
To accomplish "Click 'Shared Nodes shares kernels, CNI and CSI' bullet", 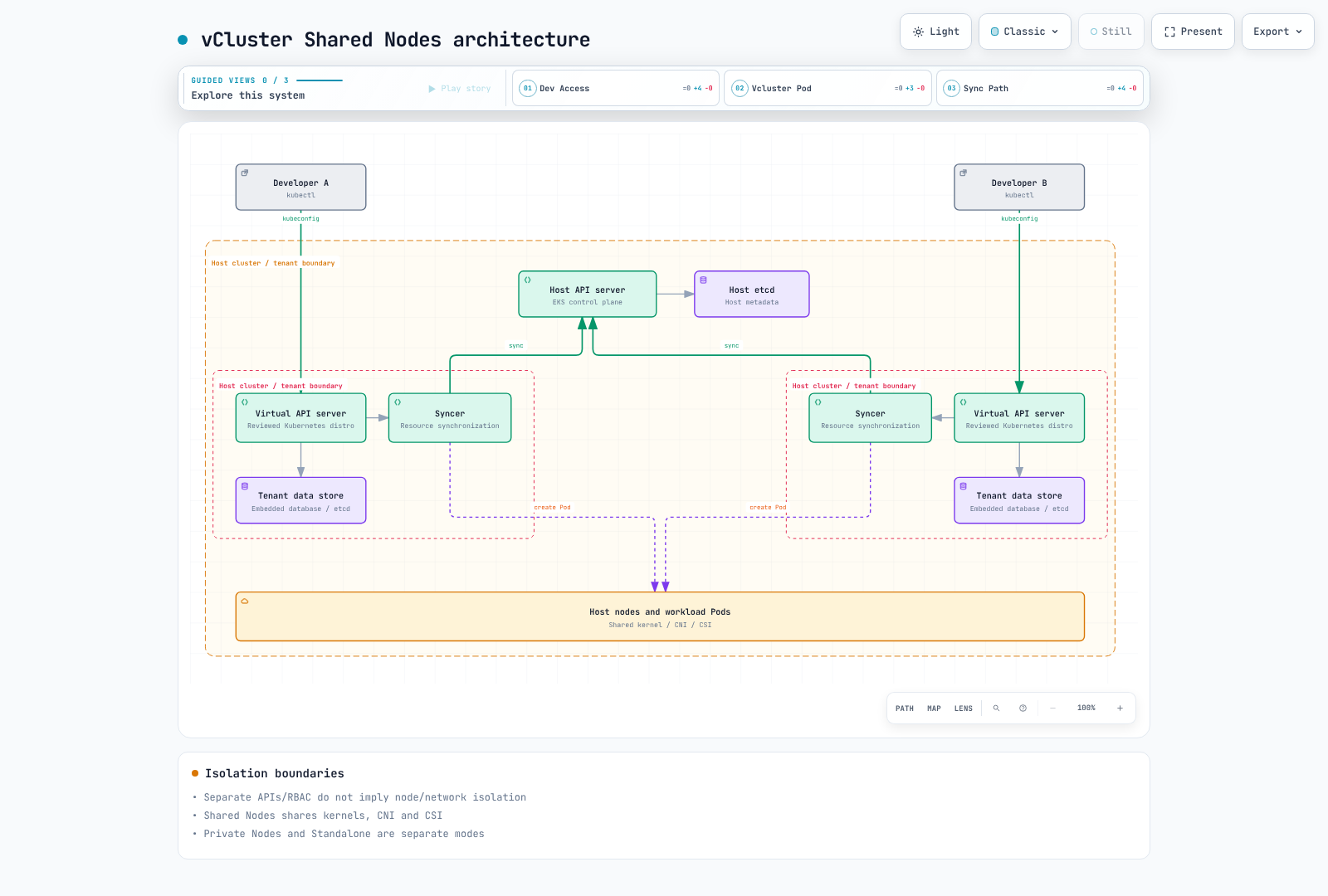I will click(x=324, y=816).
